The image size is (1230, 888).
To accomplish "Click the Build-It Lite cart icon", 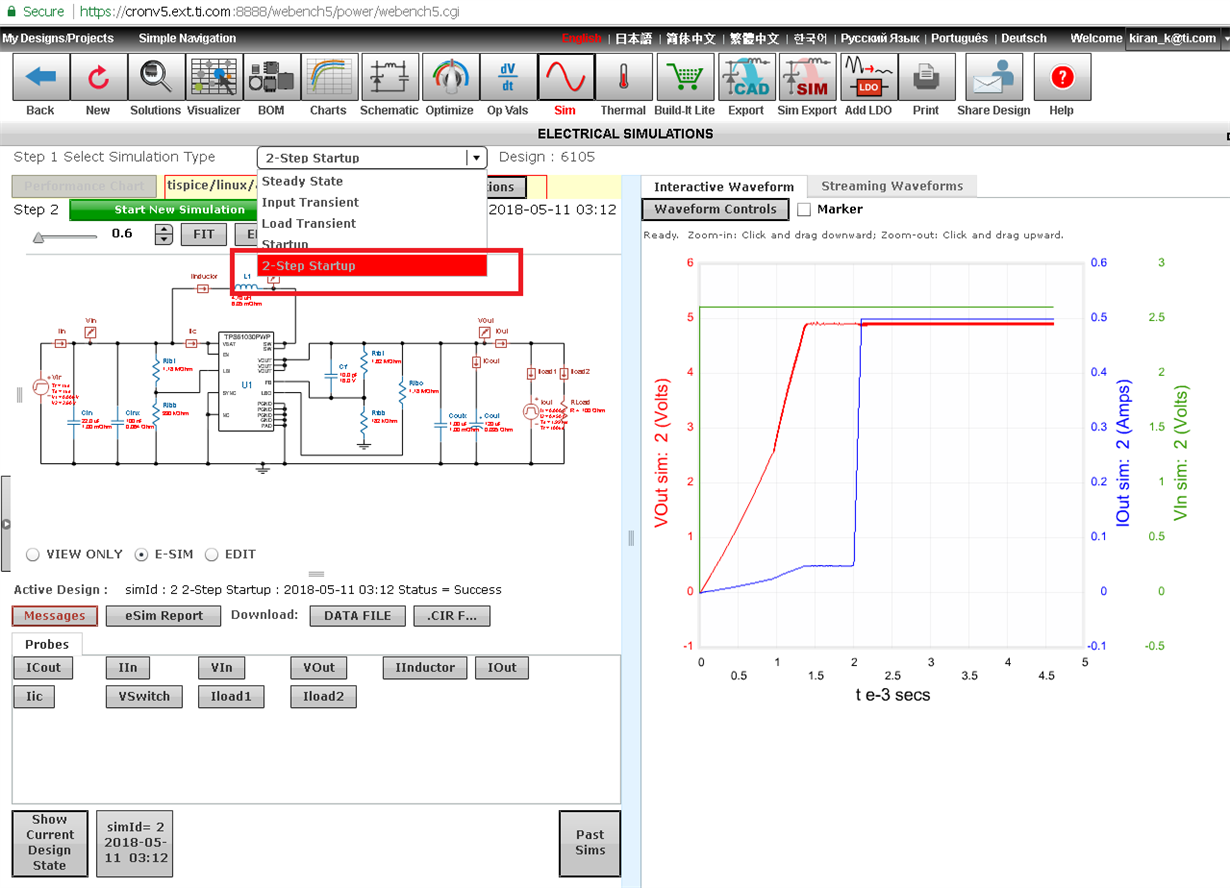I will pos(685,78).
